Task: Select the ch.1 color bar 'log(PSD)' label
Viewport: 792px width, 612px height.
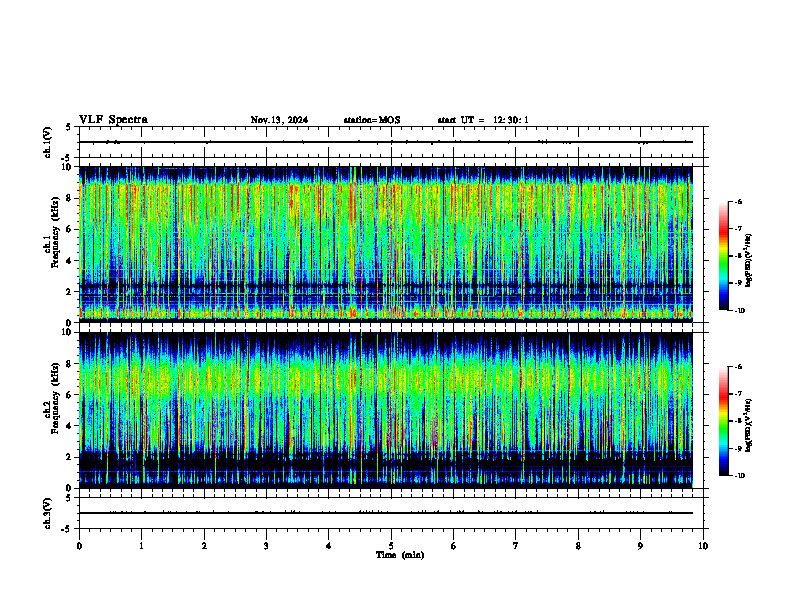Action: 749,260
